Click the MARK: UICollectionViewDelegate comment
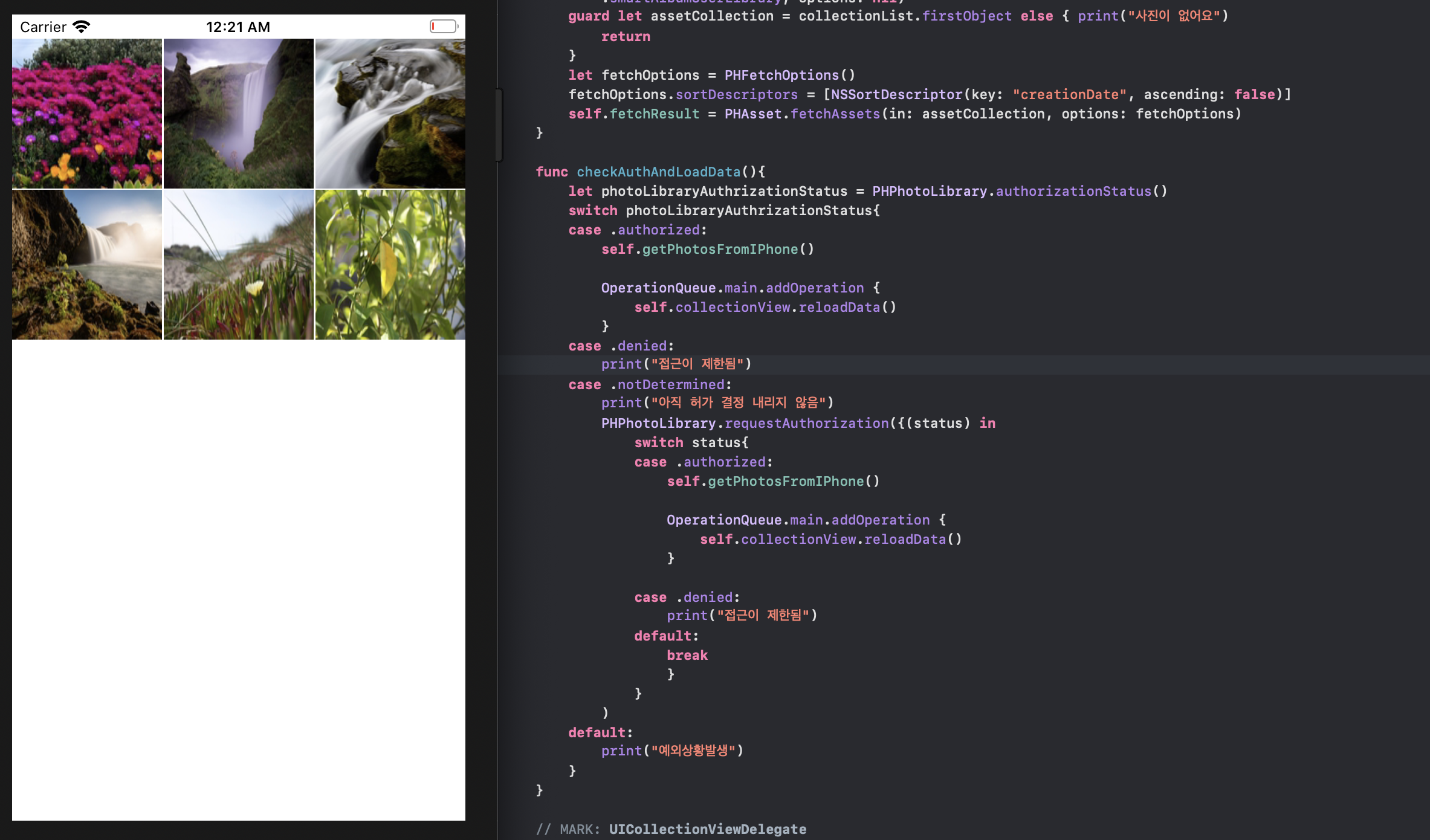 click(671, 829)
